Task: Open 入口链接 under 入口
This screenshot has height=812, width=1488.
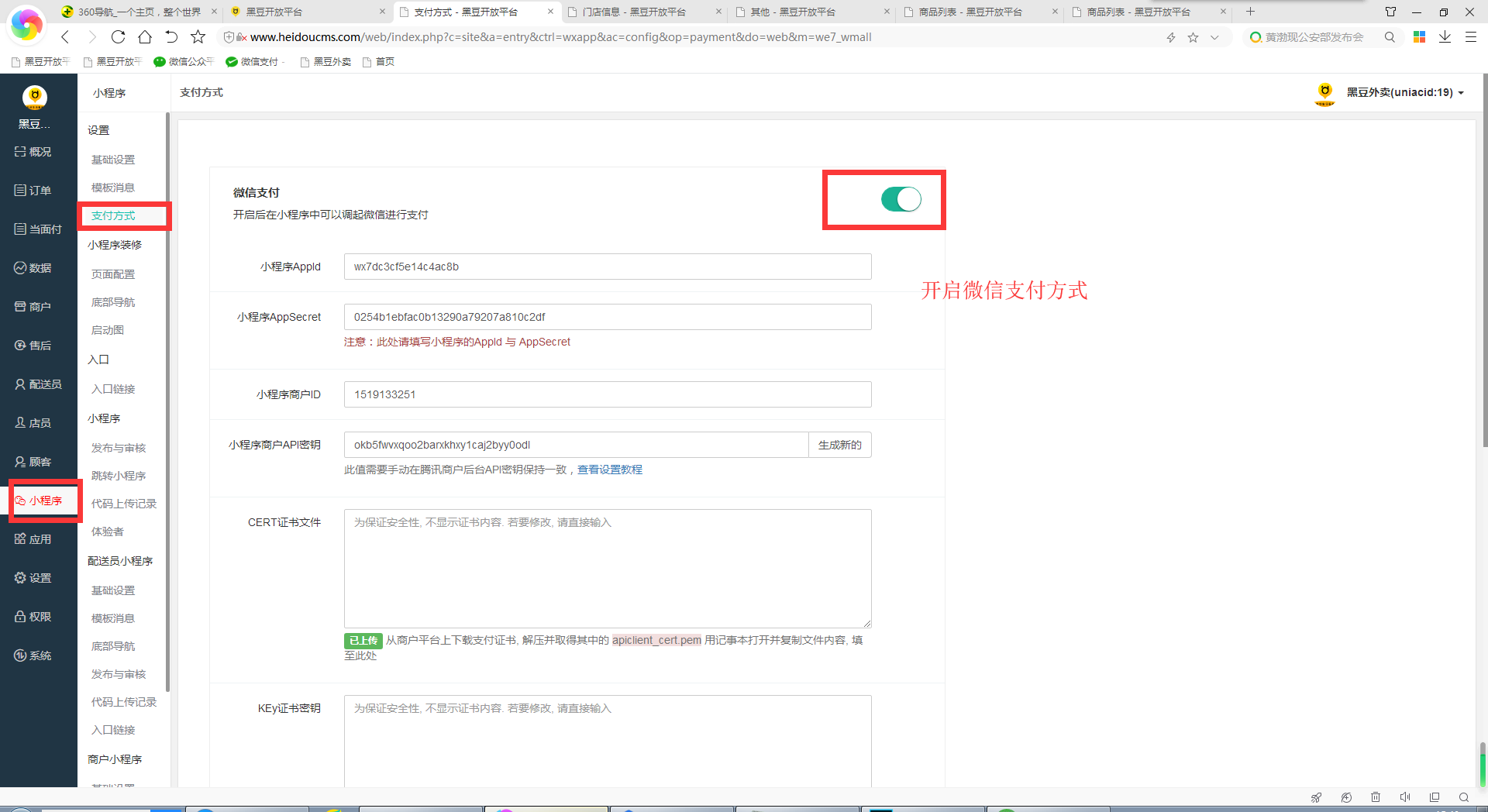Action: coord(113,389)
